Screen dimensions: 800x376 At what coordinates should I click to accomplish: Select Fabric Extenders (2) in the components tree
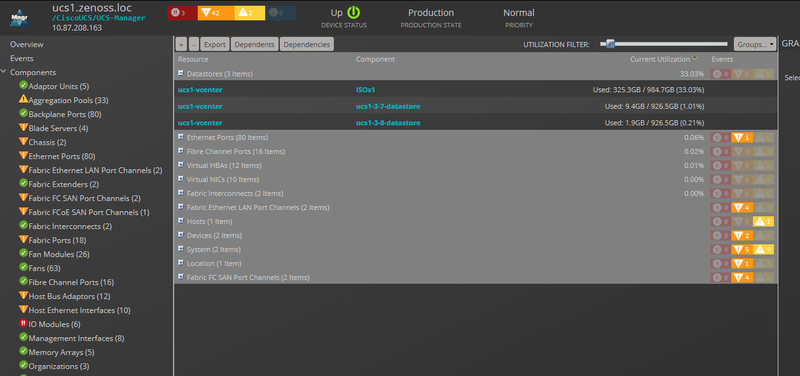click(64, 184)
